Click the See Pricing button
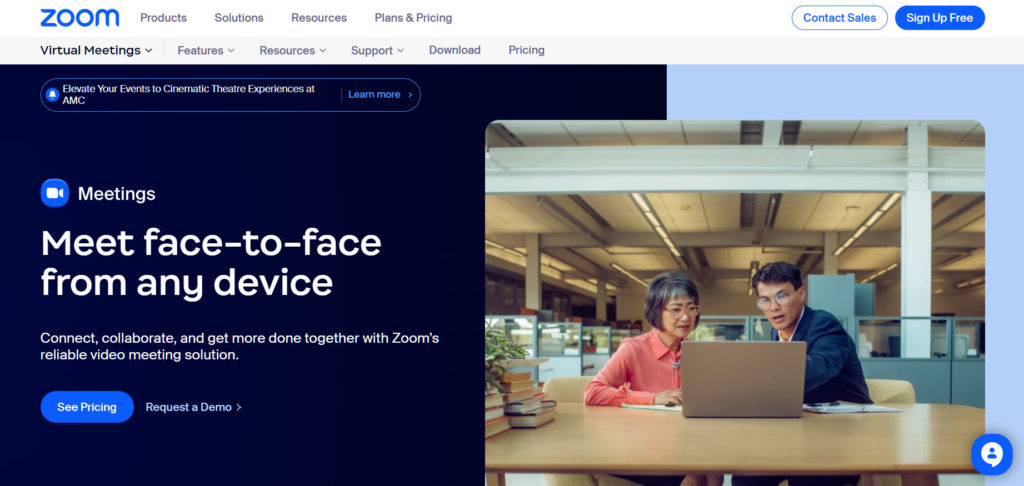This screenshot has height=486, width=1024. pos(87,407)
